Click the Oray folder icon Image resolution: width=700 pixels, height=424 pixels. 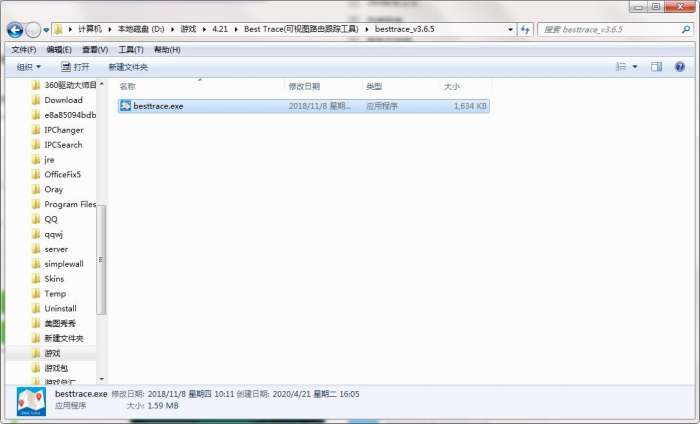pyautogui.click(x=36, y=189)
